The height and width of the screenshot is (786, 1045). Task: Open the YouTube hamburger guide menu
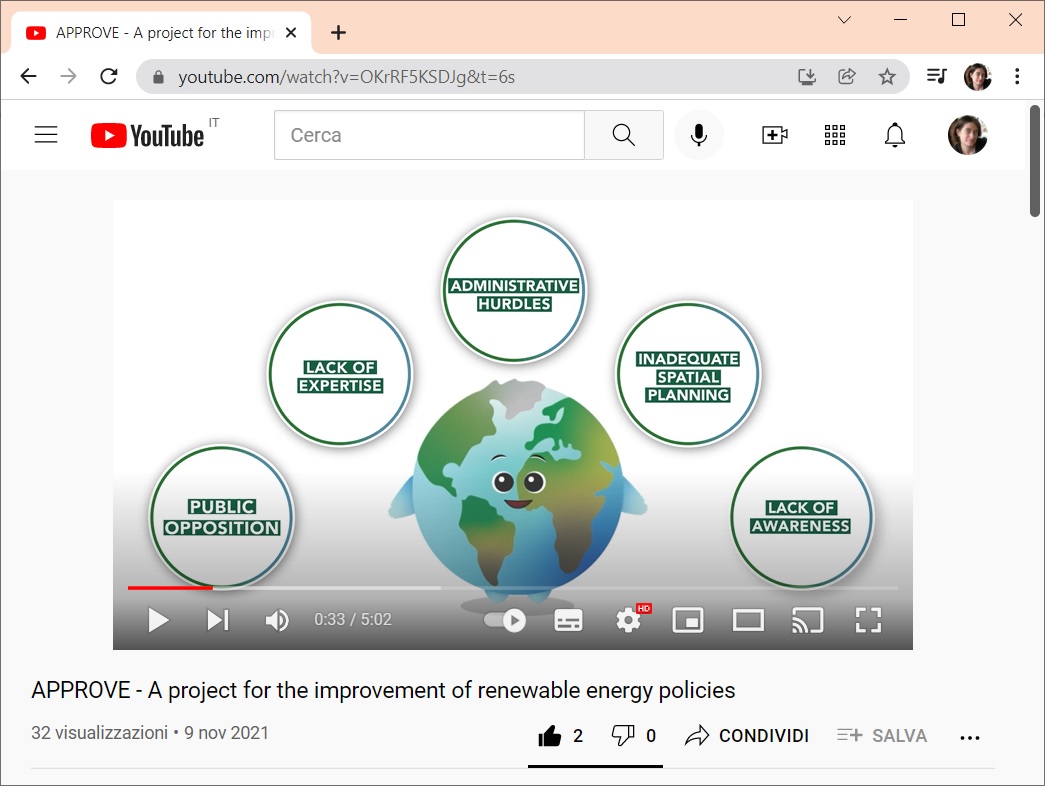[46, 135]
